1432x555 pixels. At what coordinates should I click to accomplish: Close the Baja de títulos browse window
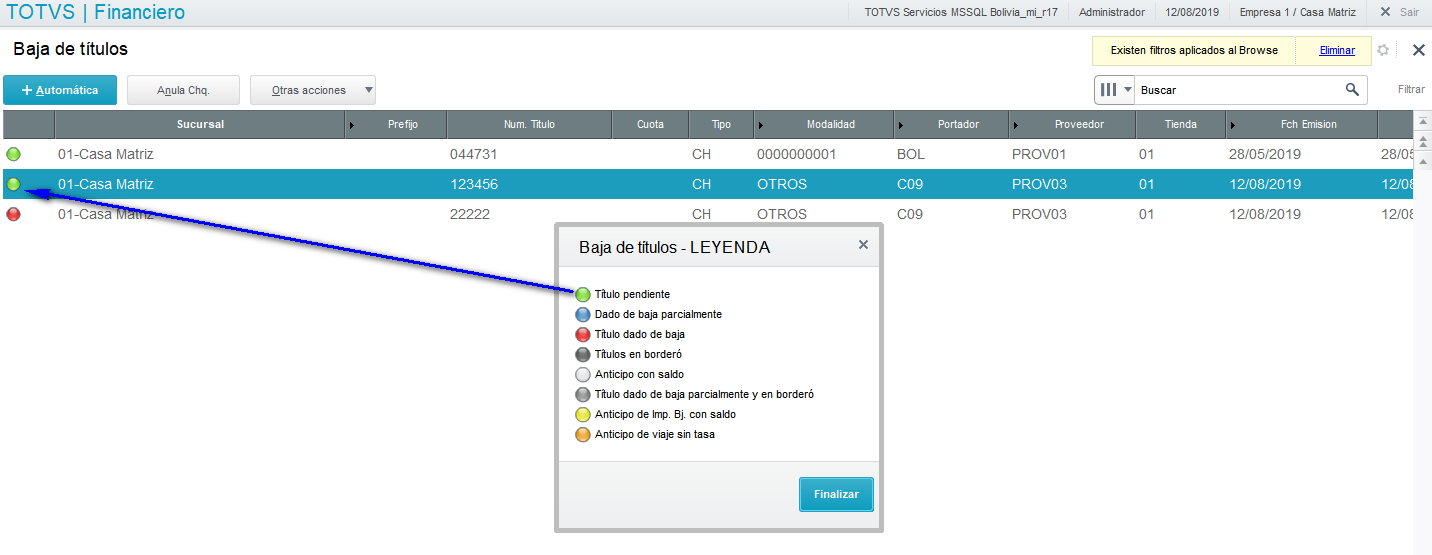(x=1418, y=50)
